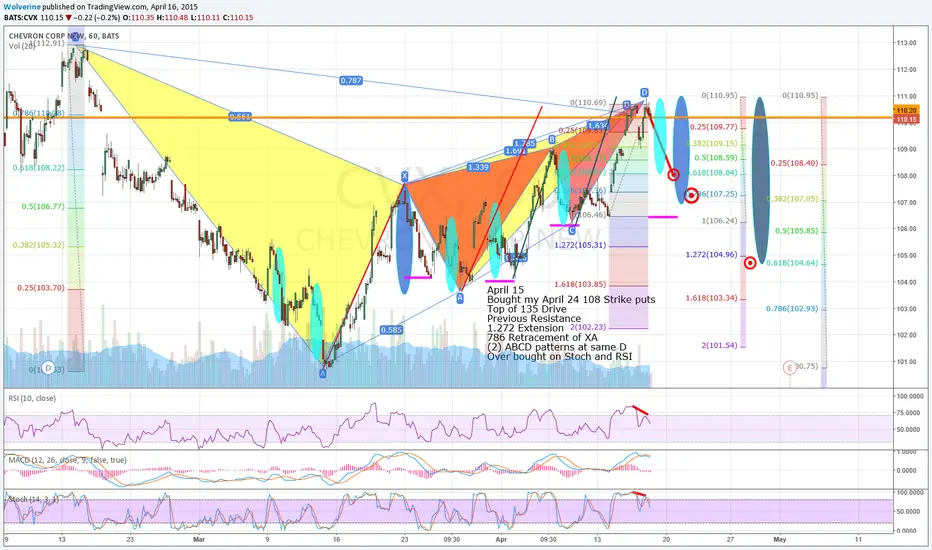The height and width of the screenshot is (550, 932).
Task: Select the red 110.15 price tag
Action: 906,120
